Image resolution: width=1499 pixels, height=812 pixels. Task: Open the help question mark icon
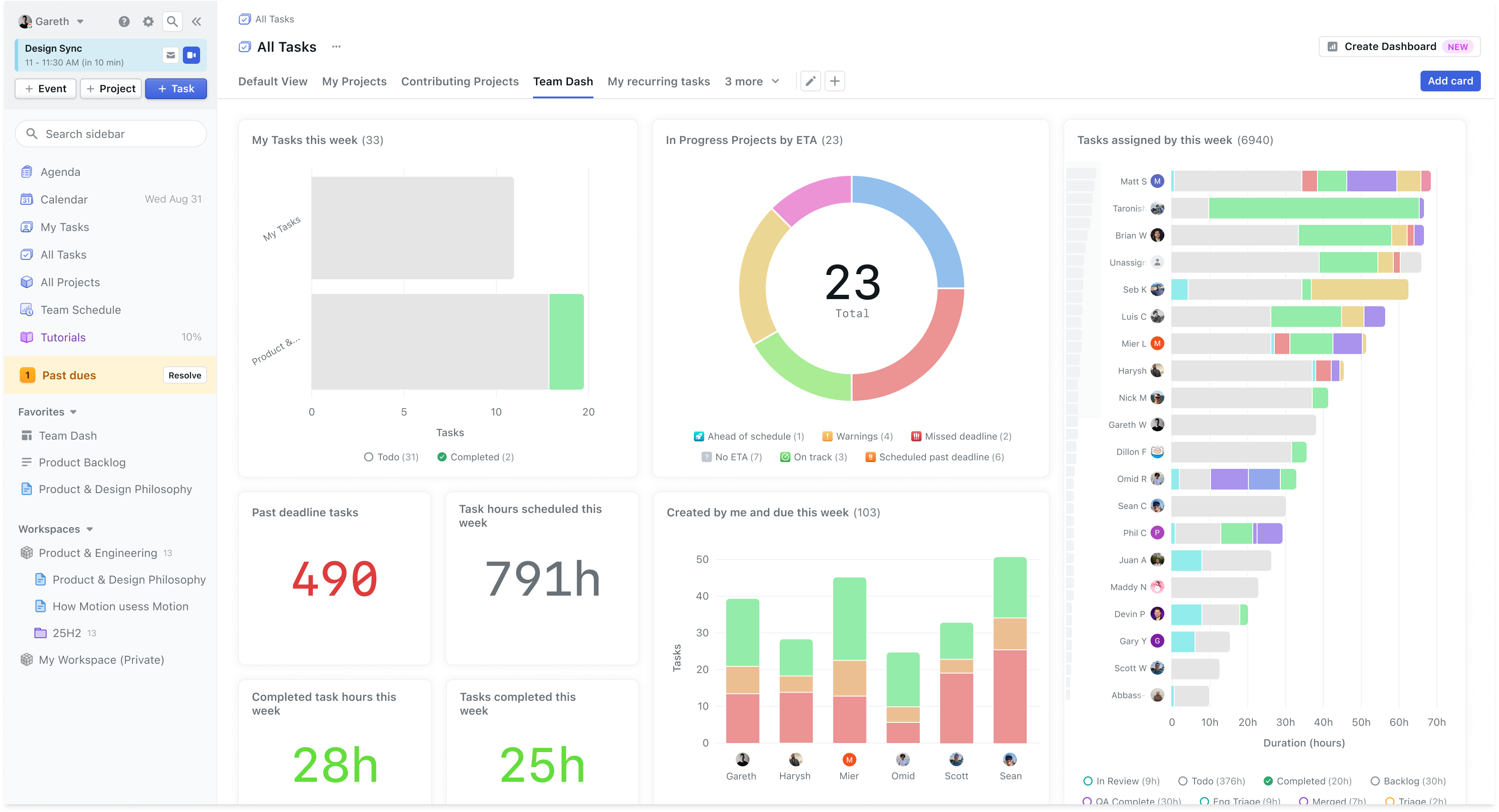[124, 22]
